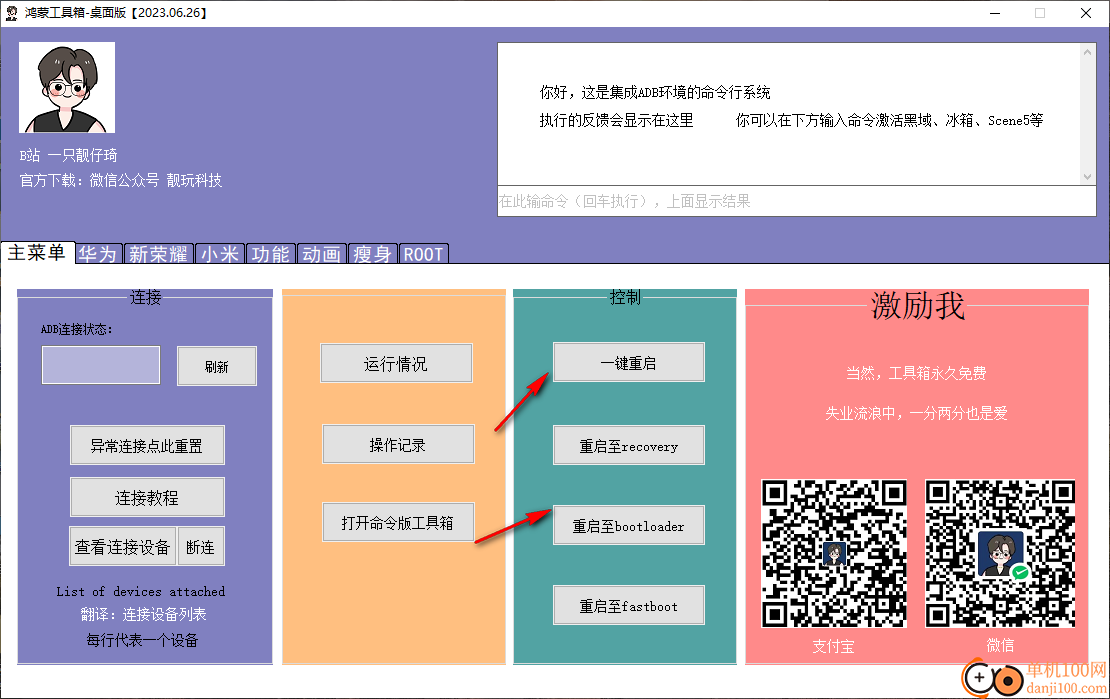Image resolution: width=1110 pixels, height=699 pixels.
Task: Click the ADB连接状态 status box
Action: click(x=101, y=365)
